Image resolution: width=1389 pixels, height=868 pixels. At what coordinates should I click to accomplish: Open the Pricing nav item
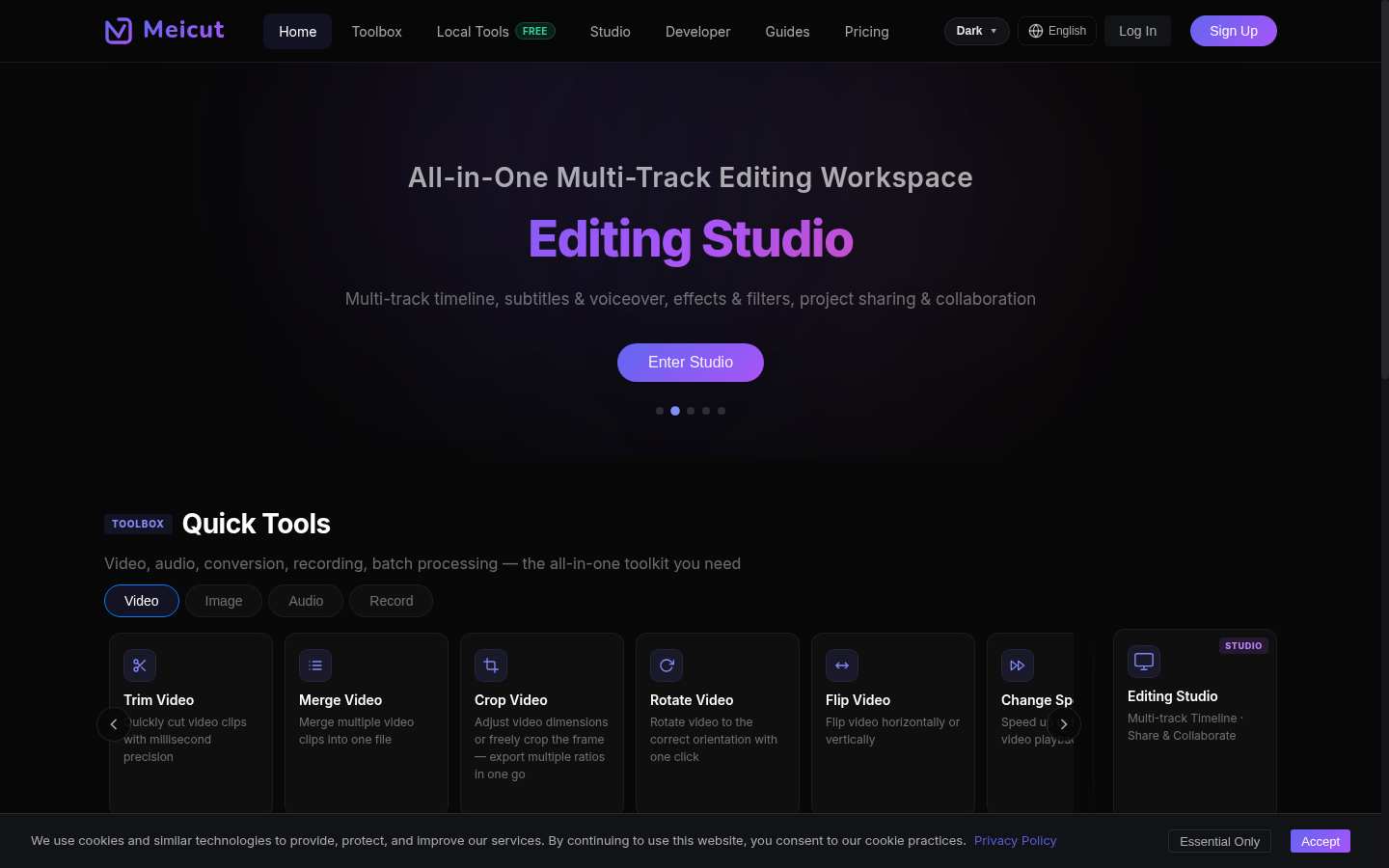coord(866,31)
